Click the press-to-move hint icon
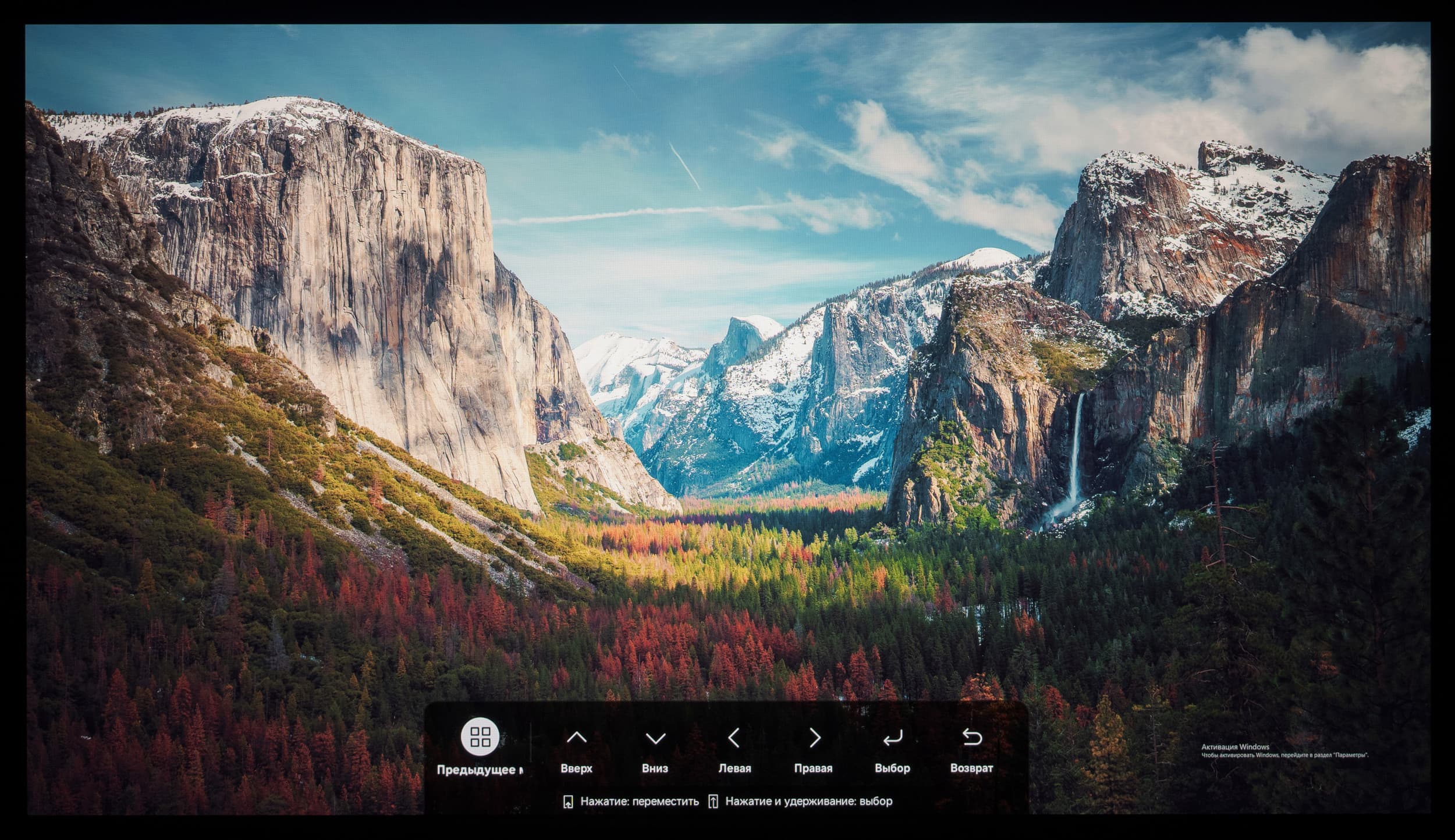 click(568, 802)
